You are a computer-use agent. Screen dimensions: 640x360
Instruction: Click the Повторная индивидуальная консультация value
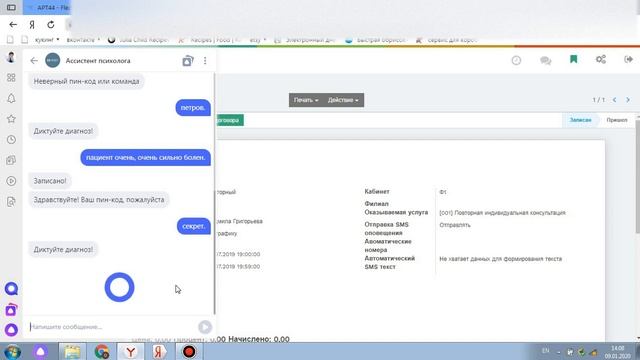point(502,213)
